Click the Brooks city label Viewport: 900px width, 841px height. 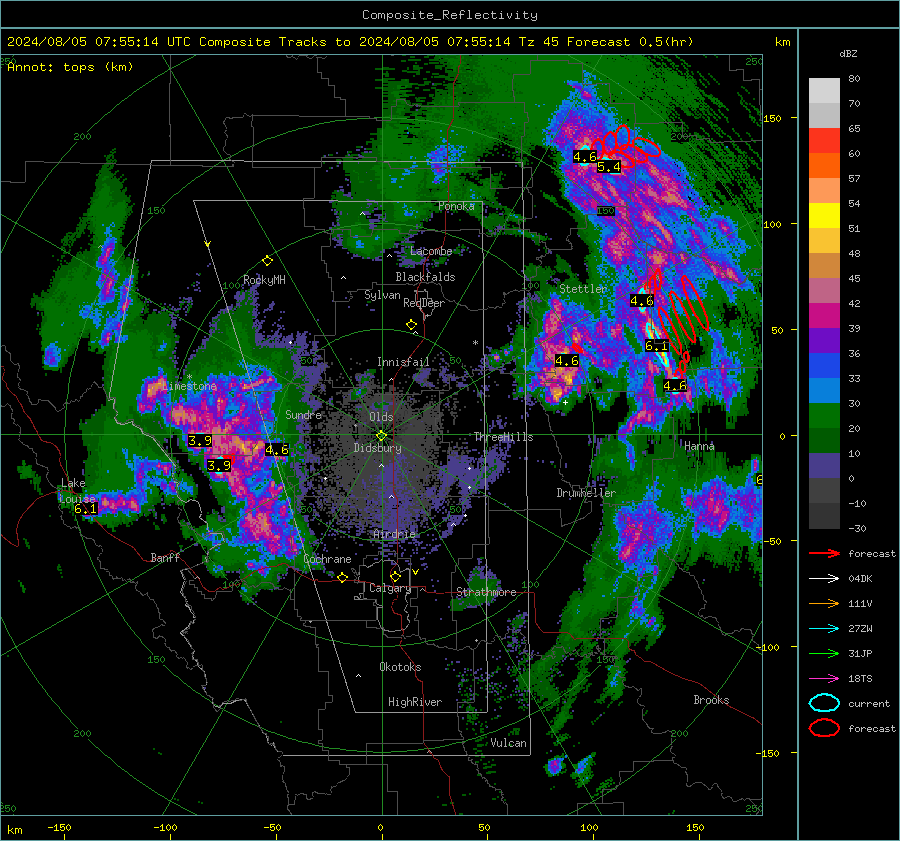(711, 700)
